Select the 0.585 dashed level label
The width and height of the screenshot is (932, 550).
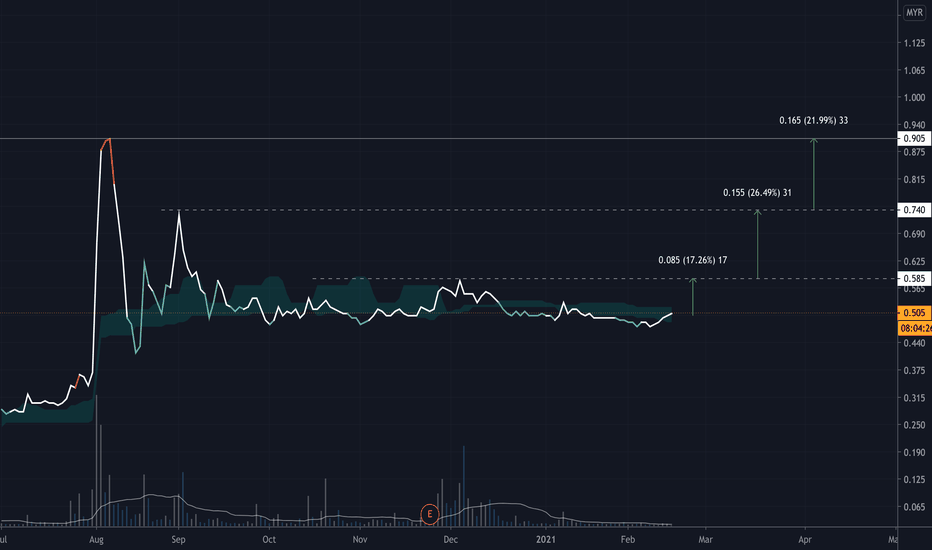pyautogui.click(x=914, y=278)
